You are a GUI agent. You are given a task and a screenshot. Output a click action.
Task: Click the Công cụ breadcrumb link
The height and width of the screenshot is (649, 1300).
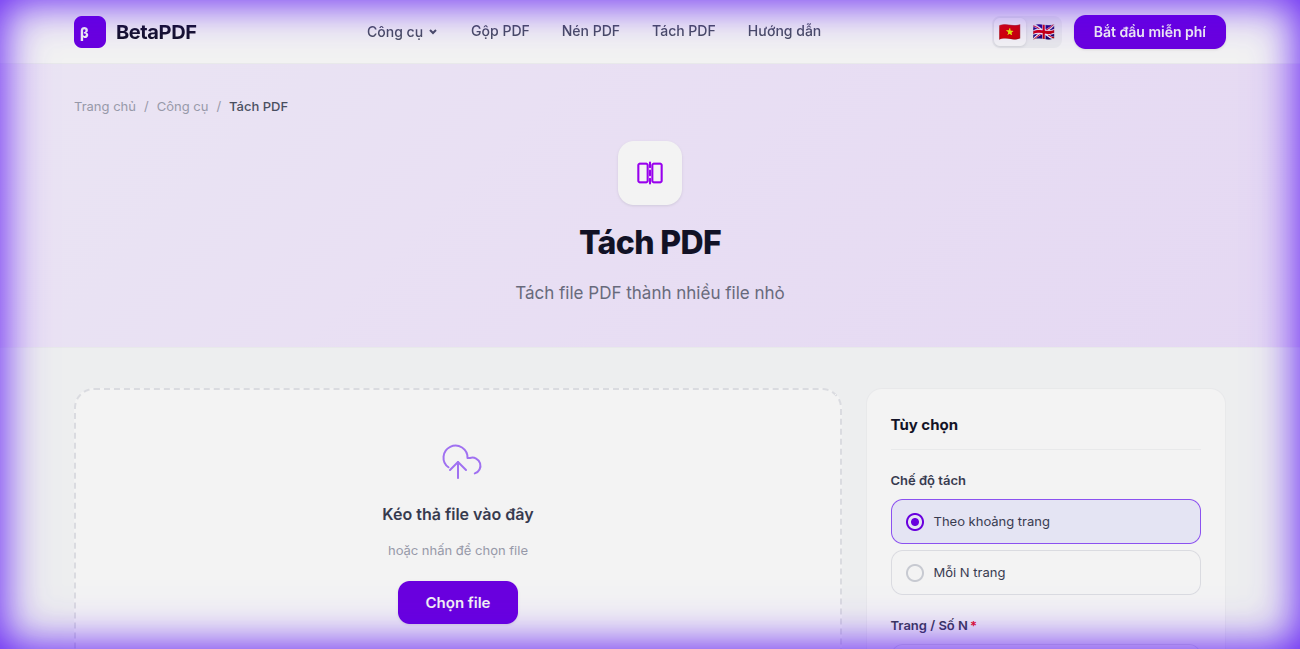point(183,106)
